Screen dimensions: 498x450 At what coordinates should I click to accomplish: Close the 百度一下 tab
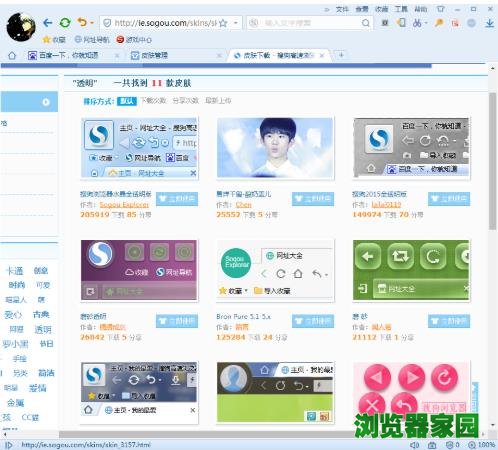[x=117, y=56]
